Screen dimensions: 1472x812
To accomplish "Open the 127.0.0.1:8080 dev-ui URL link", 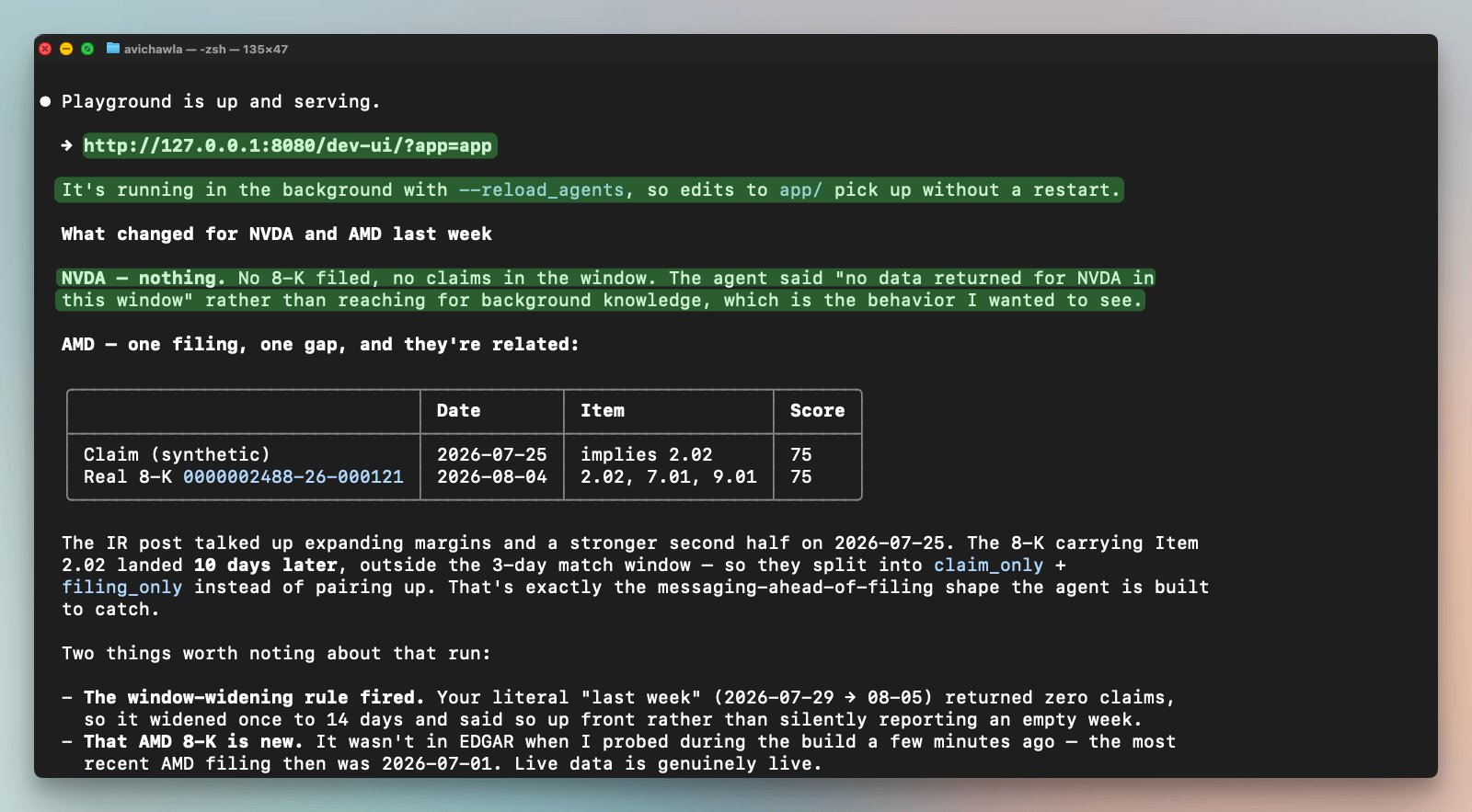I will click(x=288, y=145).
